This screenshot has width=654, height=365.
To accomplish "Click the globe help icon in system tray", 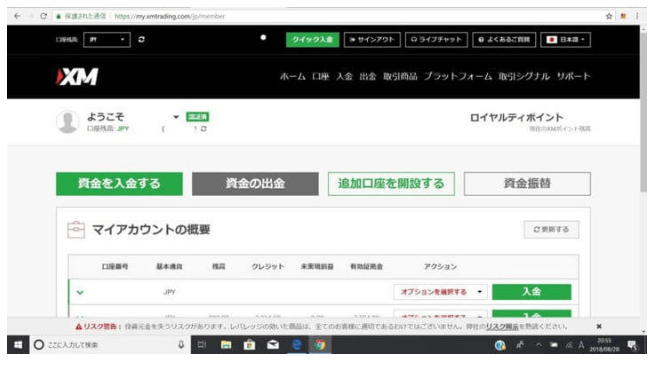I will [x=500, y=345].
